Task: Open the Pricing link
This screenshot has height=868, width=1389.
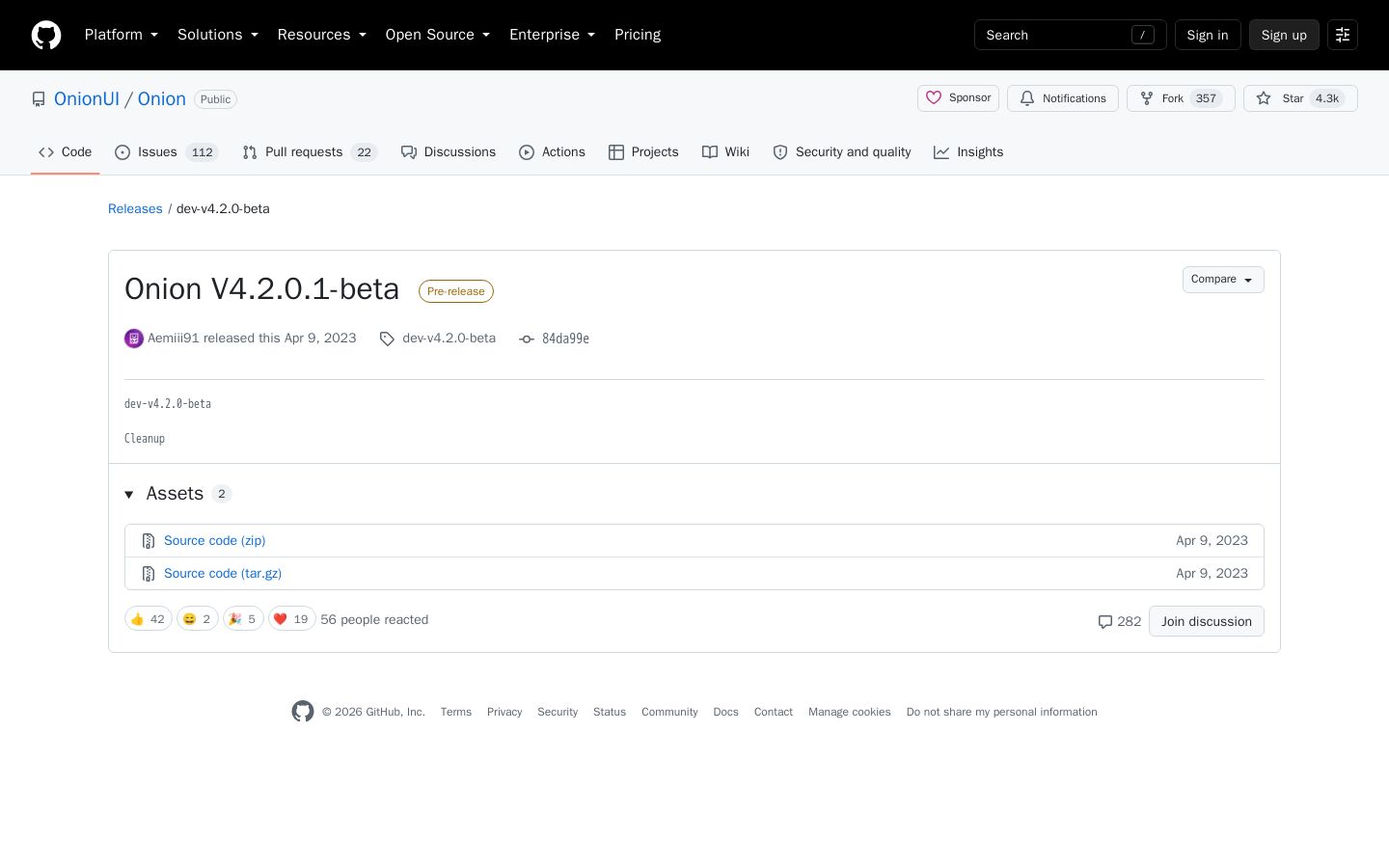Action: 638,35
